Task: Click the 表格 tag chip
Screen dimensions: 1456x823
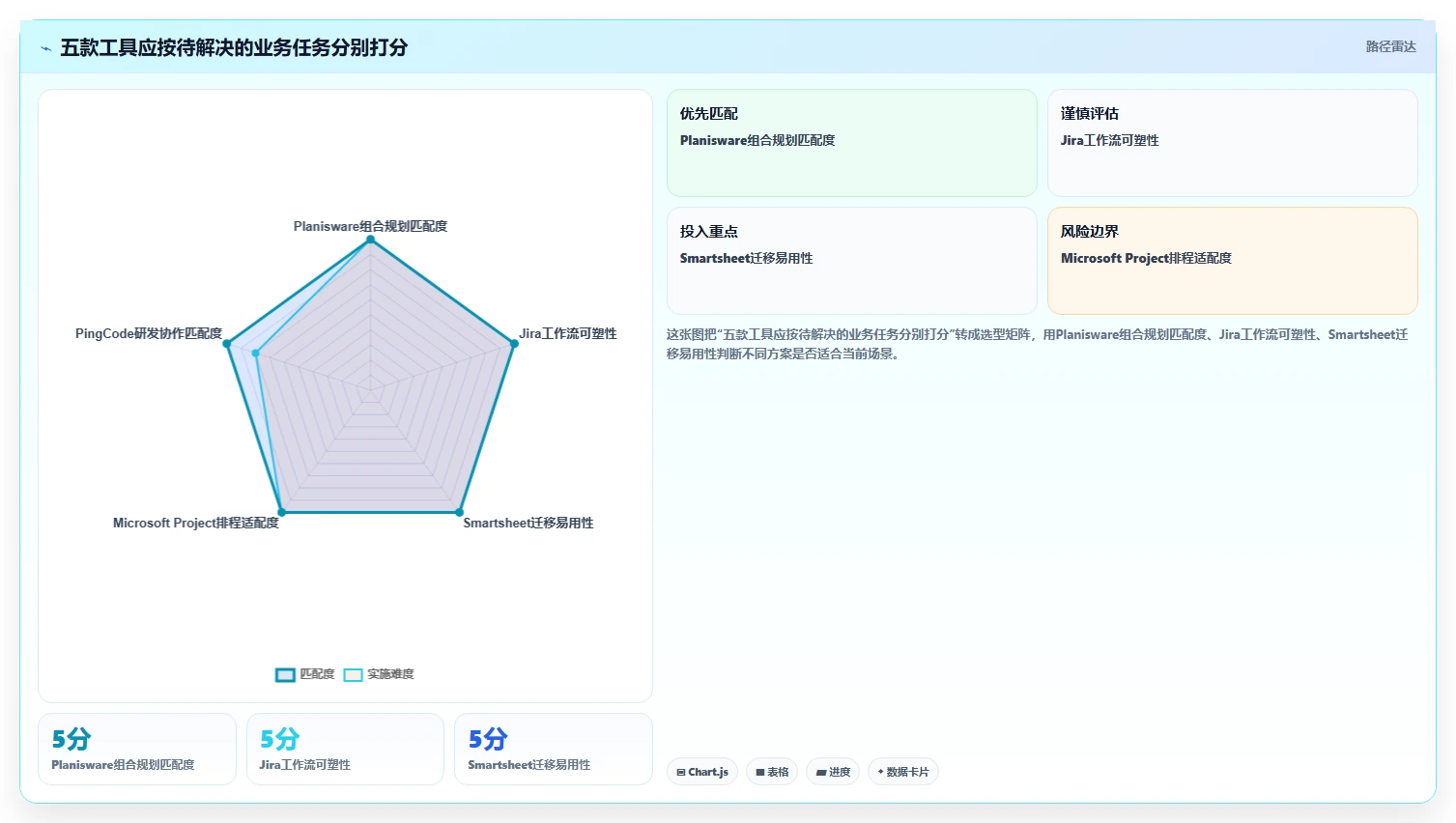Action: pyautogui.click(x=772, y=772)
